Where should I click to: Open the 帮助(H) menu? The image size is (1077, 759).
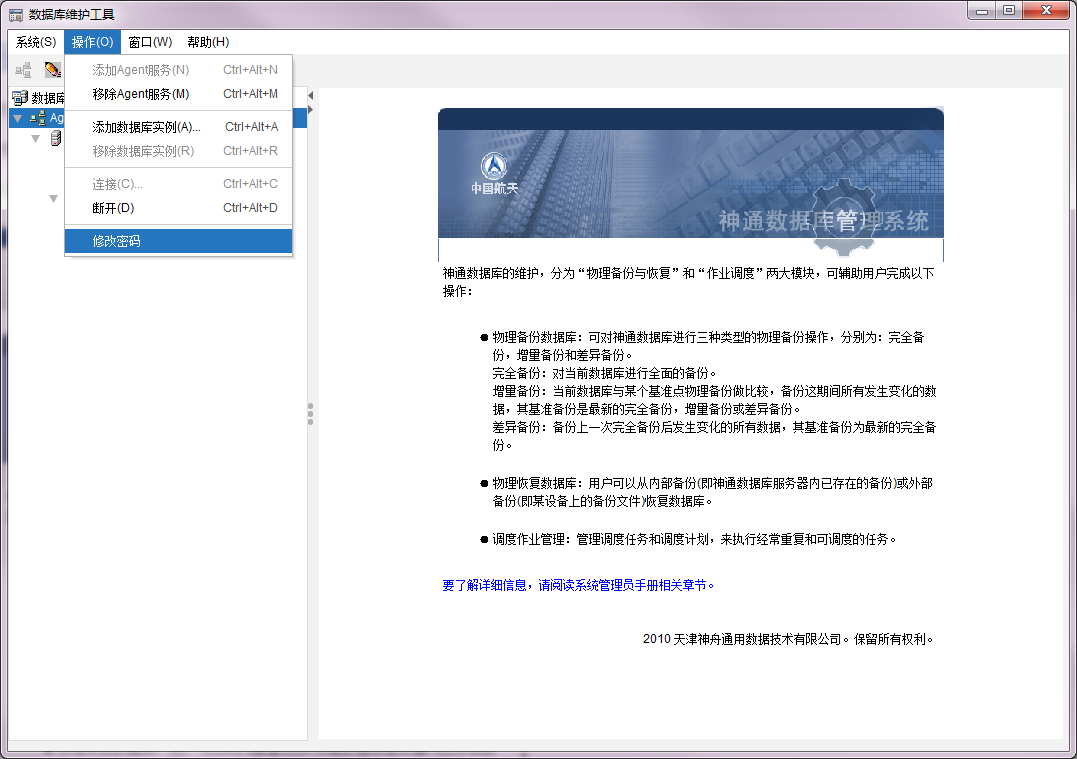coord(208,42)
